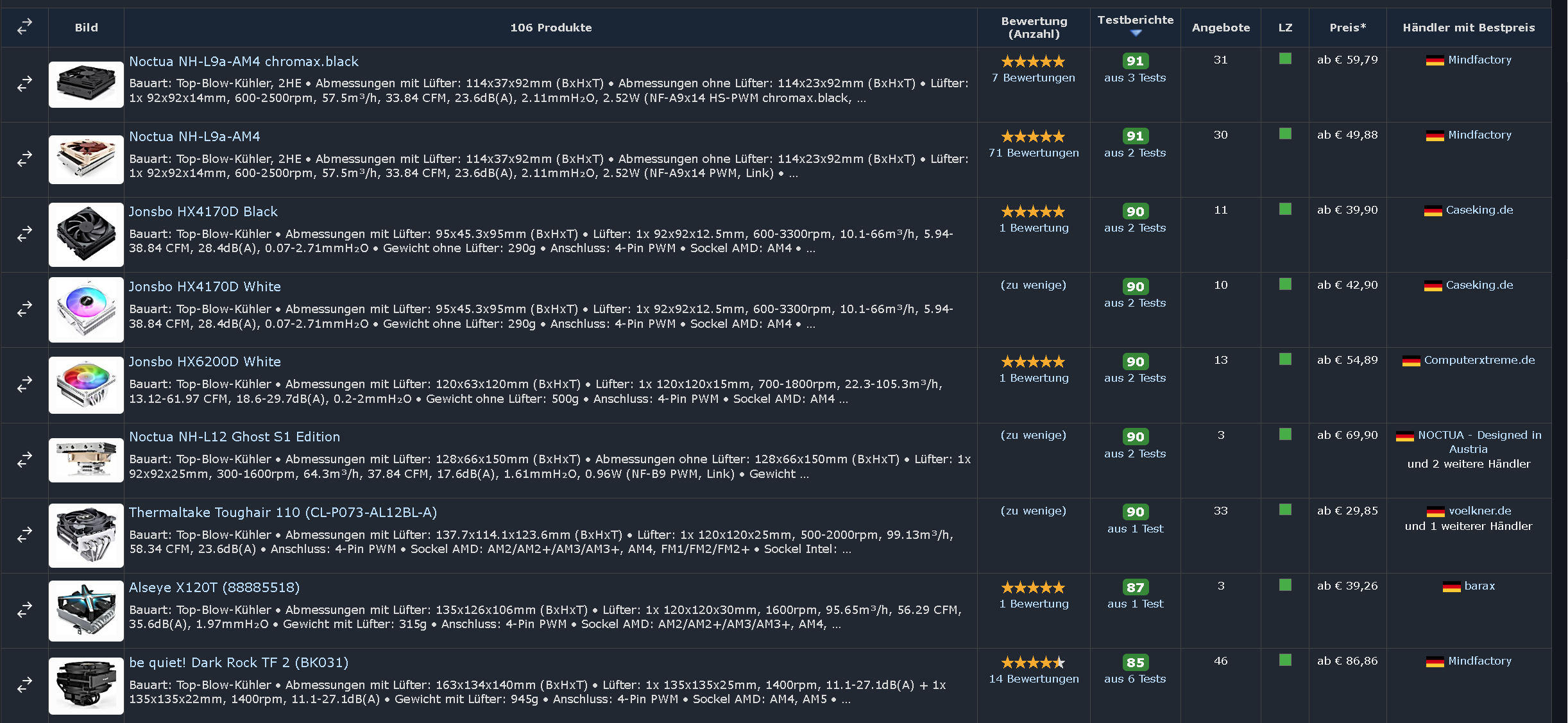This screenshot has width=1568, height=723.
Task: Sort by Bewertung (Anzahl) column header
Action: (x=1034, y=28)
